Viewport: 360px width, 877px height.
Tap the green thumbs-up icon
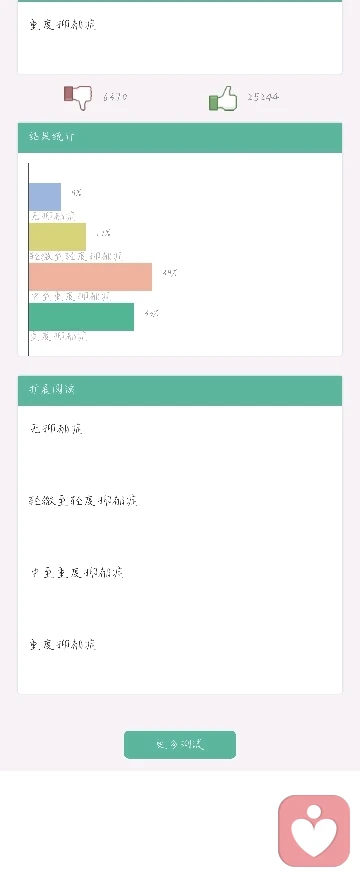tap(223, 98)
